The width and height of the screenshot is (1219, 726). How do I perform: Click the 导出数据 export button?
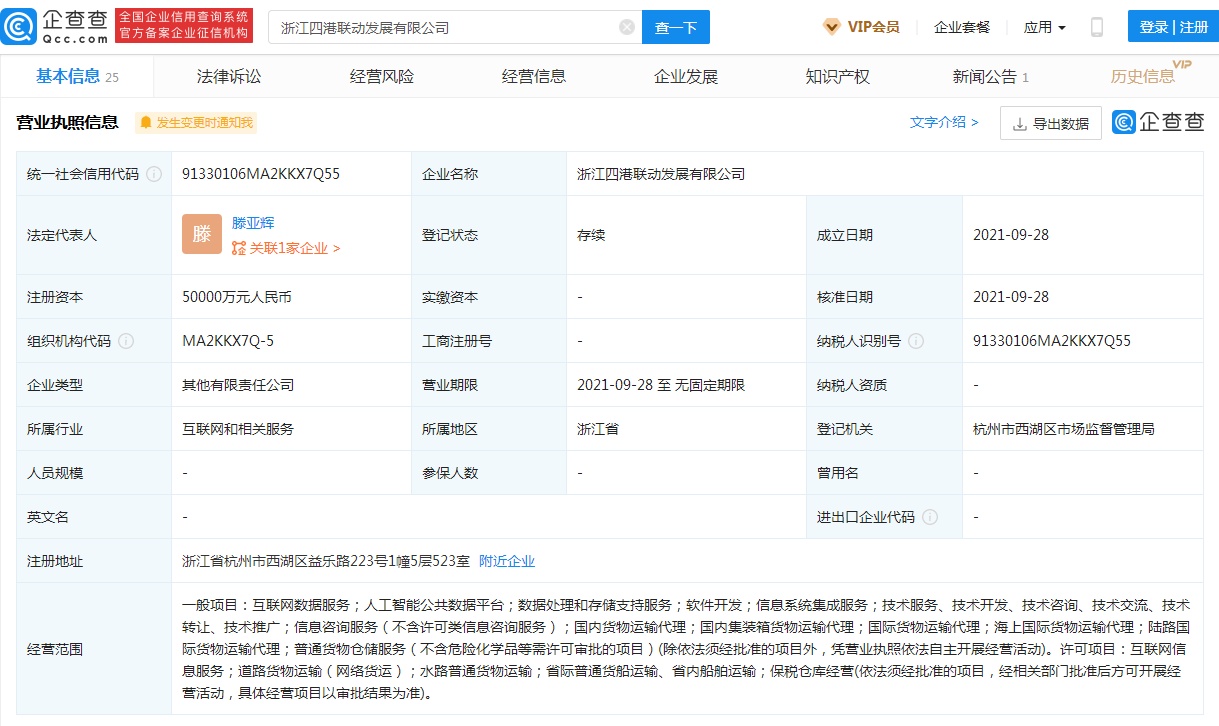tap(1050, 124)
